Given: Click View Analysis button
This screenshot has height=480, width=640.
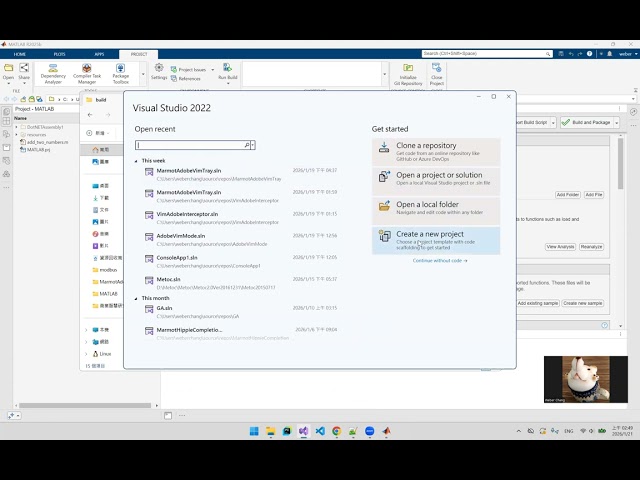Looking at the screenshot, I should click(560, 247).
